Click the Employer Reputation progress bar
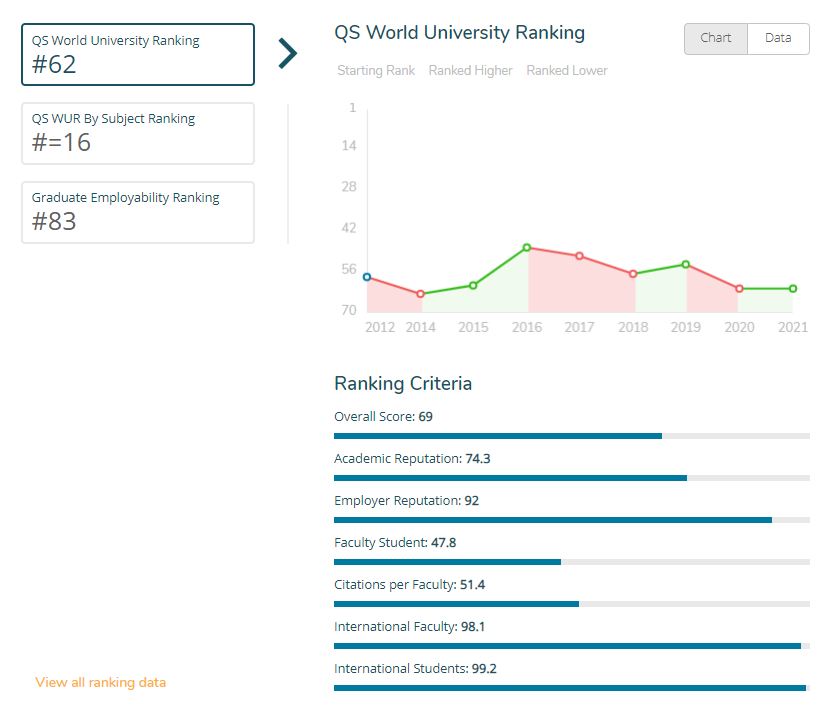Viewport: 828px width, 710px height. [572, 520]
